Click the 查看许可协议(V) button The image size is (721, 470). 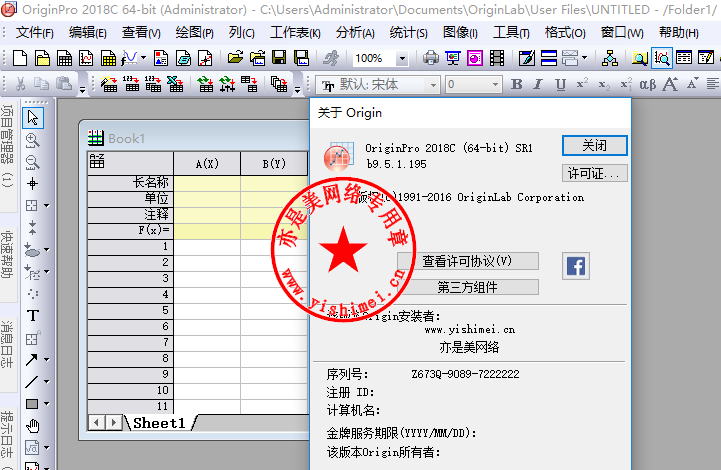click(468, 261)
